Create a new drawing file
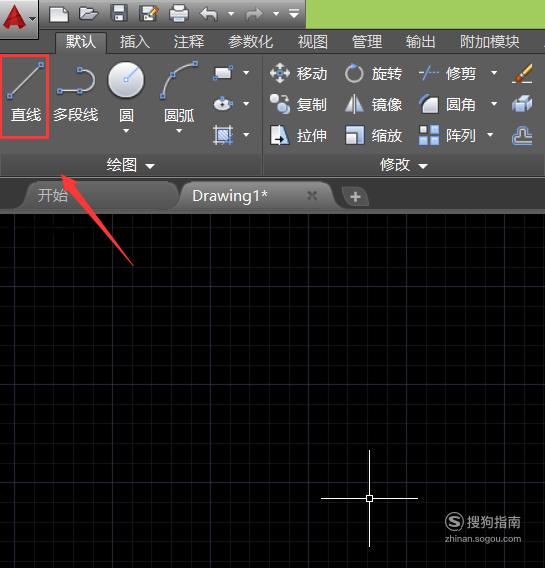The image size is (545, 568). coord(59,14)
